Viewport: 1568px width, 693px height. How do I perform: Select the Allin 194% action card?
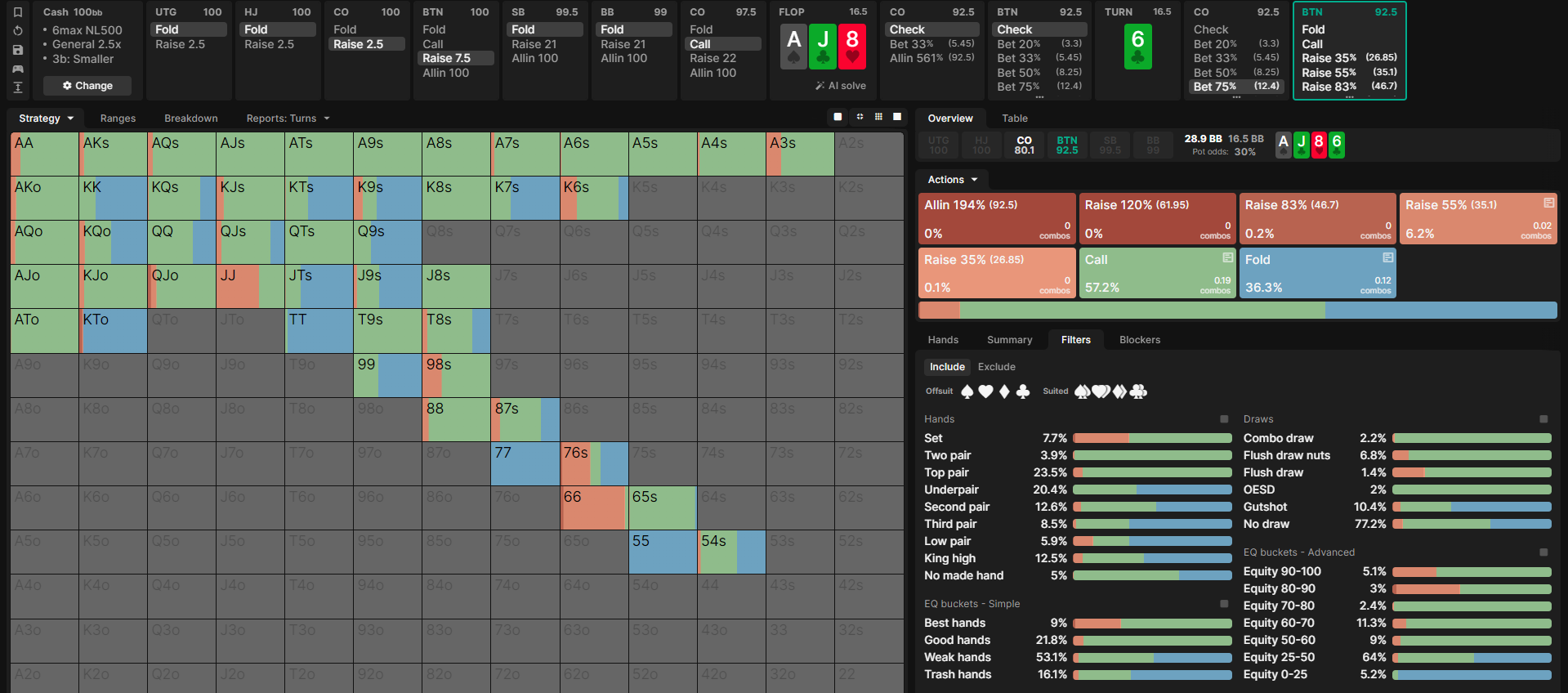click(x=997, y=219)
